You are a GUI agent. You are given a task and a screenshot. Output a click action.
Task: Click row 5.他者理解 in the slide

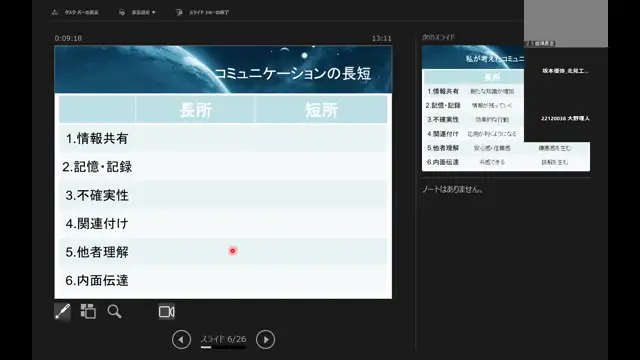[223, 252]
